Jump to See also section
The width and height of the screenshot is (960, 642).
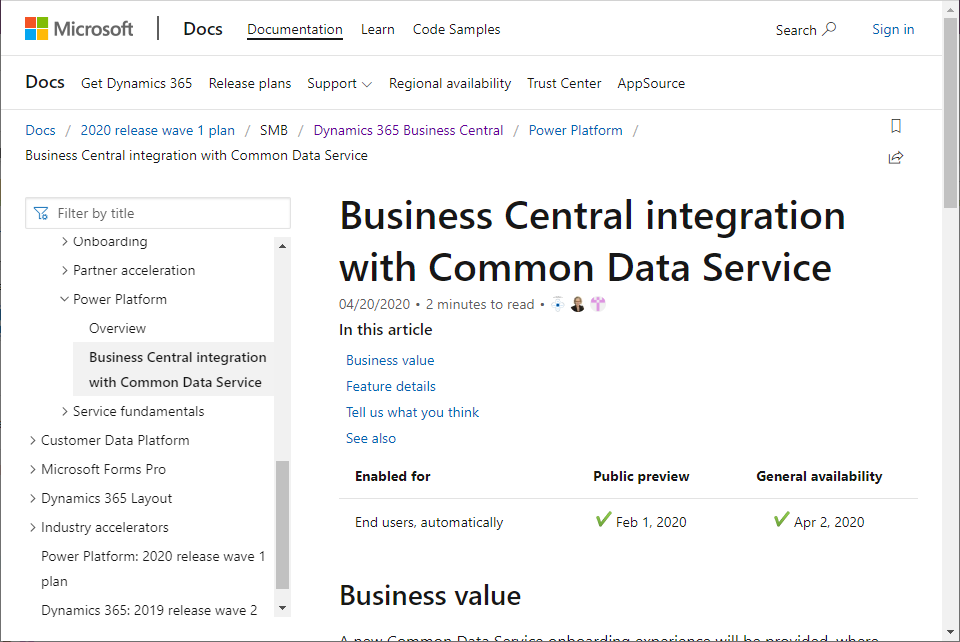point(371,438)
